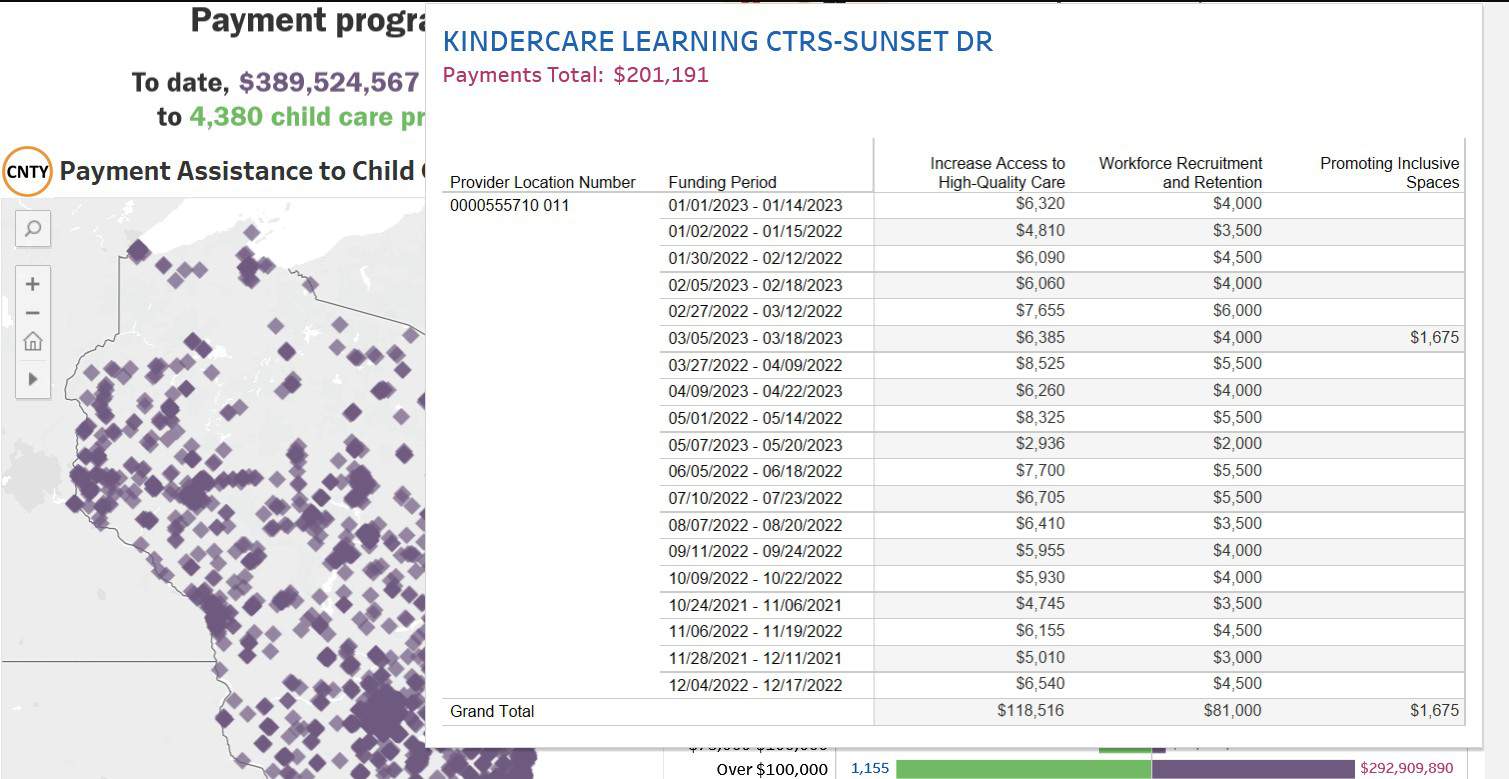Select funding period 11/06/2022 - 11/19/2022
Image resolution: width=1509 pixels, height=779 pixels.
point(755,631)
